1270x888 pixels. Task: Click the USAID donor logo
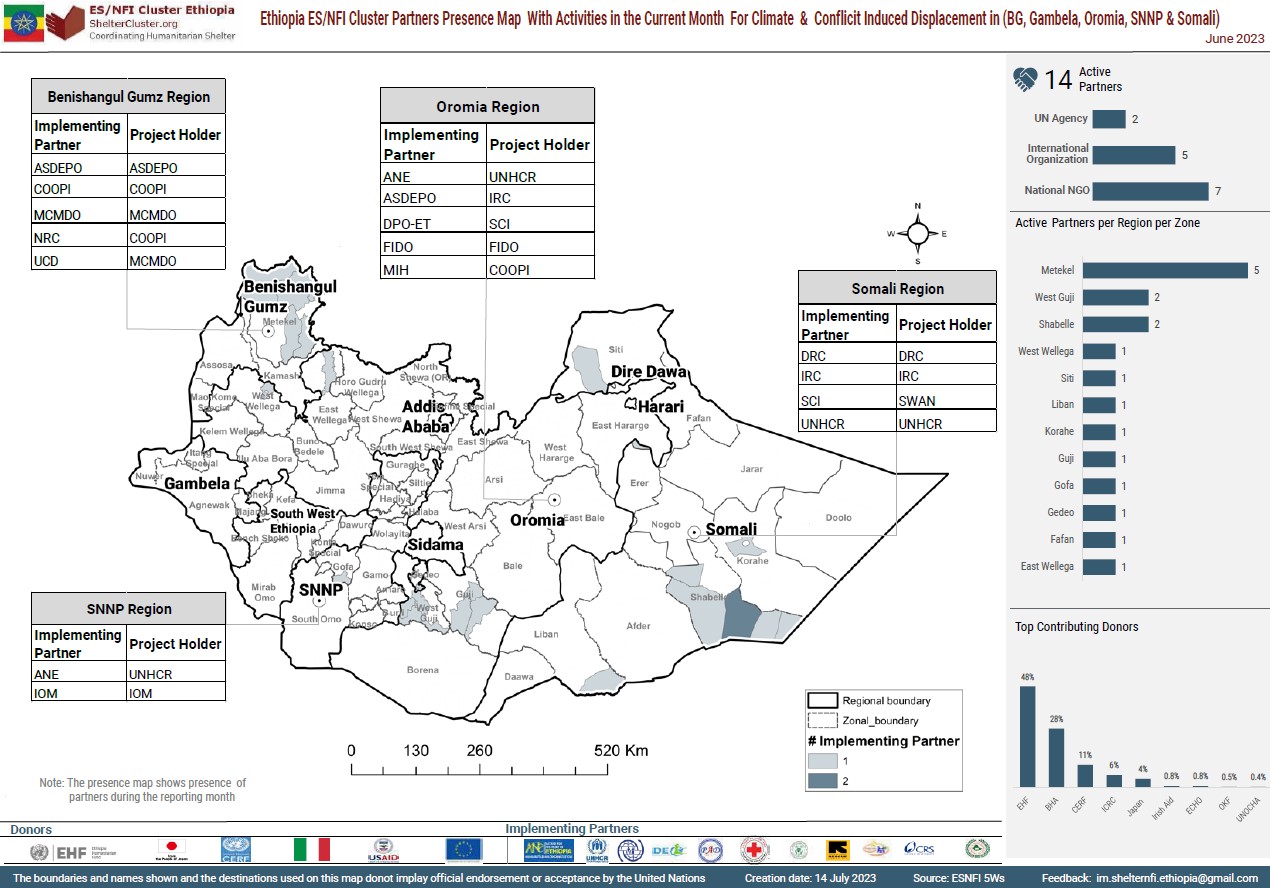coord(383,850)
